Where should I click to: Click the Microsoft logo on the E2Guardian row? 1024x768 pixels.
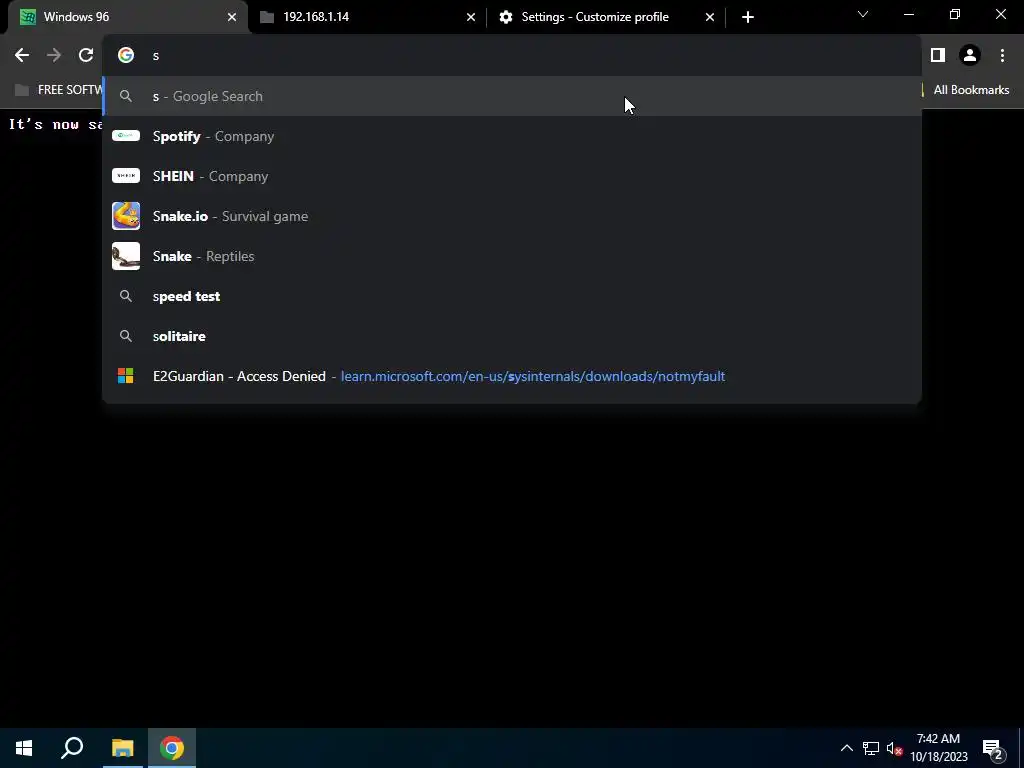tap(125, 376)
